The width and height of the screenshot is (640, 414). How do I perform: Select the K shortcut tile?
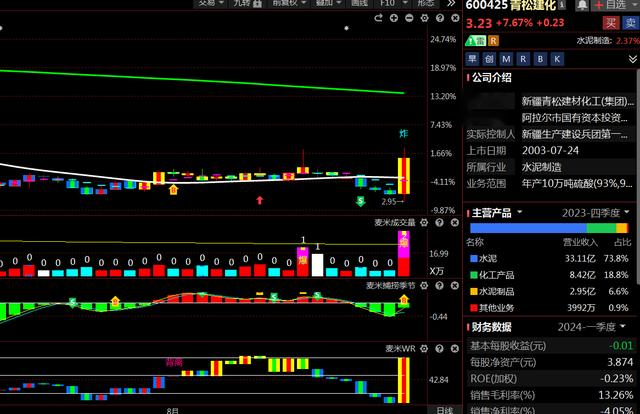point(557,59)
